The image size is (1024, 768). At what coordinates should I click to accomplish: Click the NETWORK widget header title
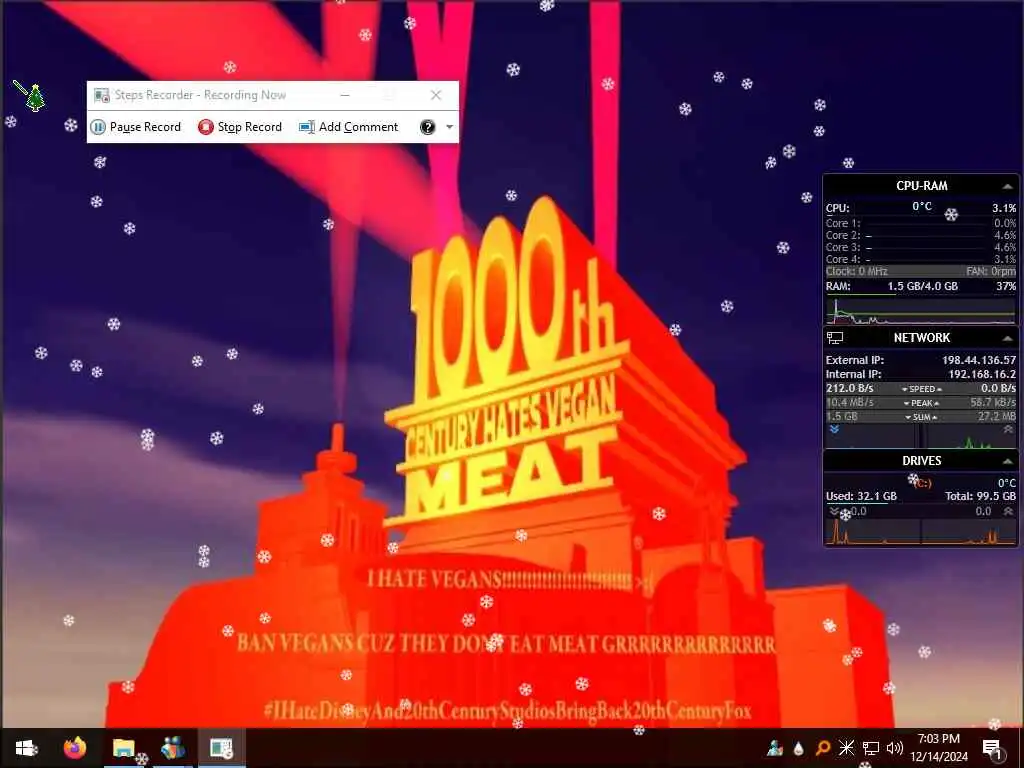921,338
